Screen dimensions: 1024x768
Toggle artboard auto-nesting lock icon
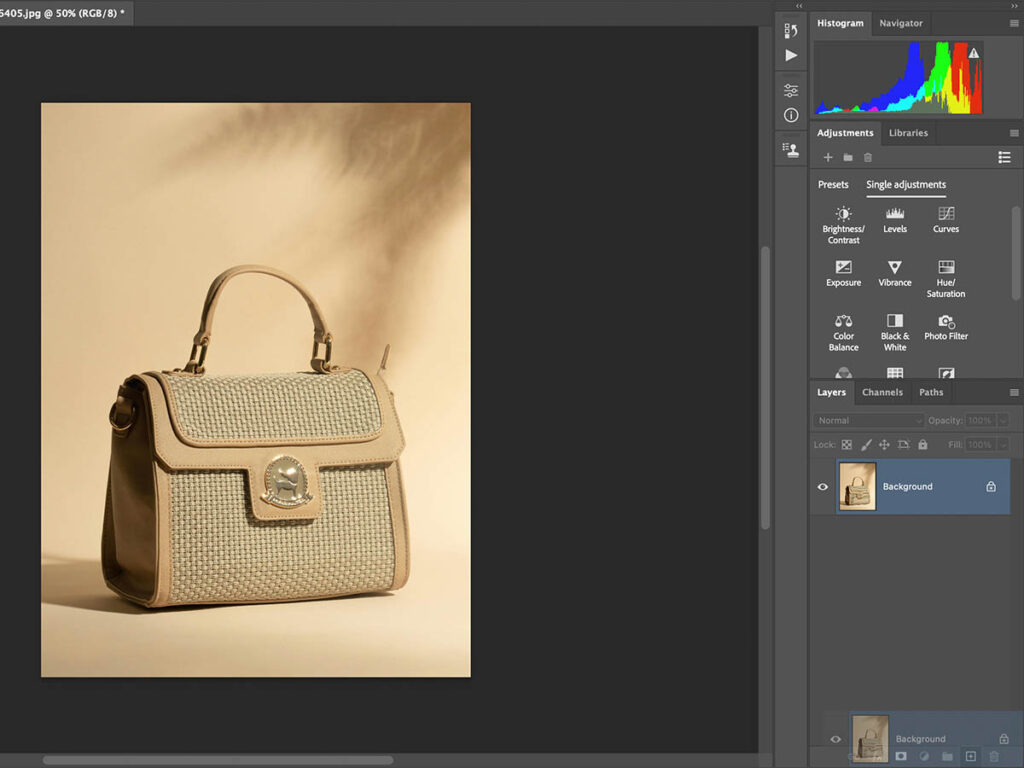pyautogui.click(x=904, y=445)
